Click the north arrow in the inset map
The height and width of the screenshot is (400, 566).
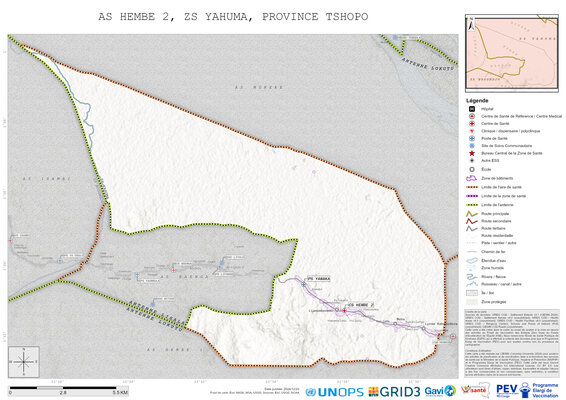pyautogui.click(x=471, y=24)
